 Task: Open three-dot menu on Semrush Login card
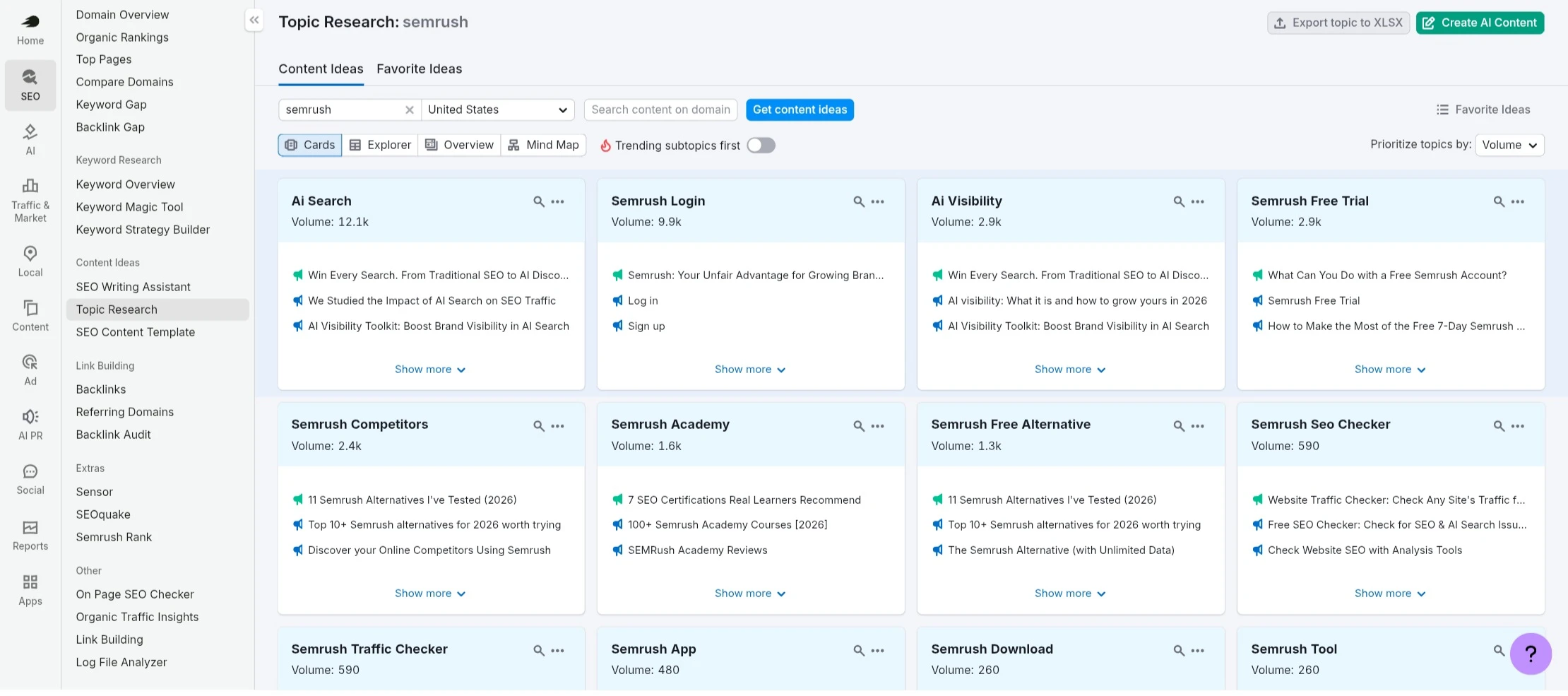point(878,201)
